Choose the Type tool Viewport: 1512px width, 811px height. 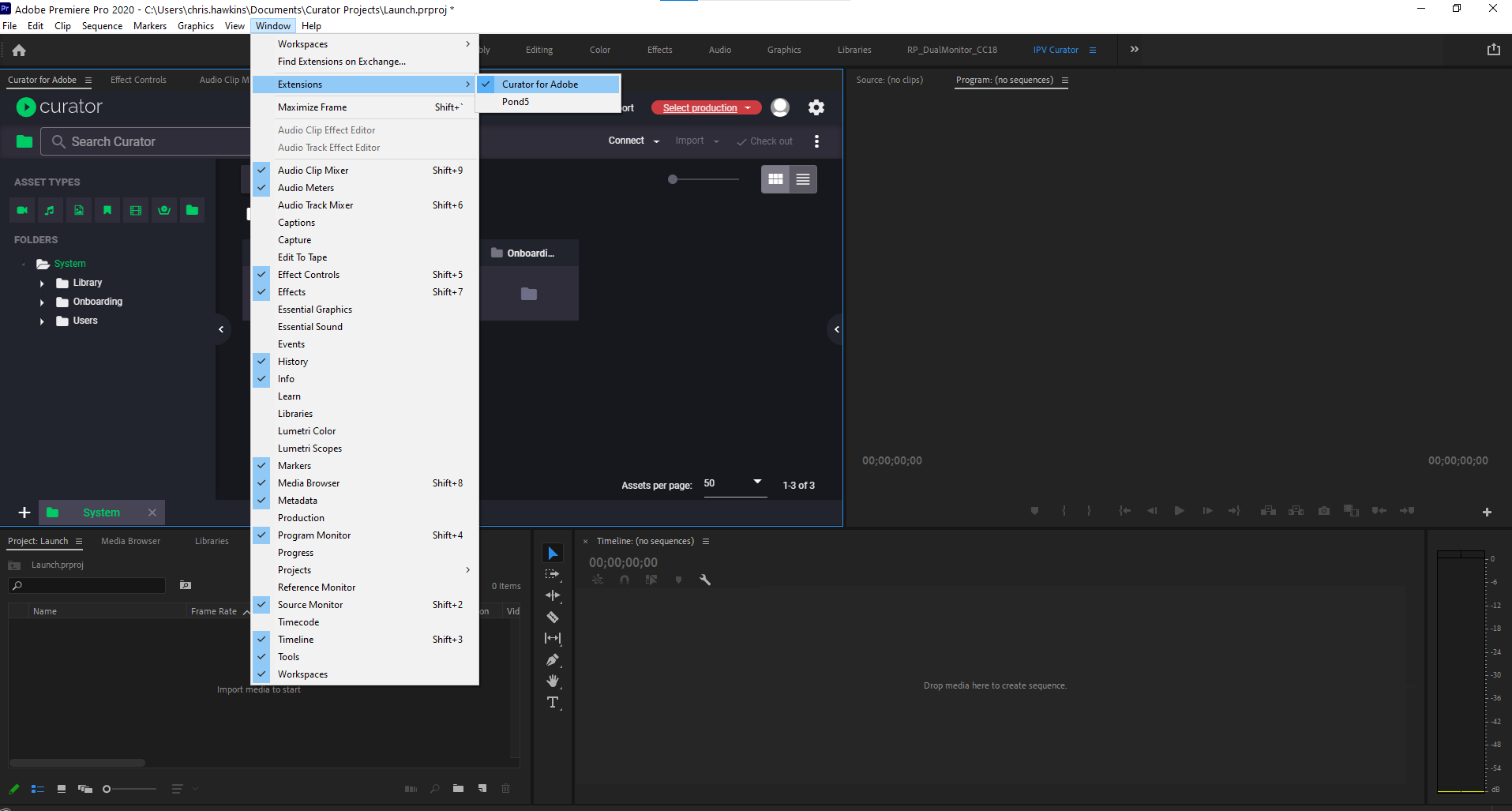pyautogui.click(x=553, y=702)
